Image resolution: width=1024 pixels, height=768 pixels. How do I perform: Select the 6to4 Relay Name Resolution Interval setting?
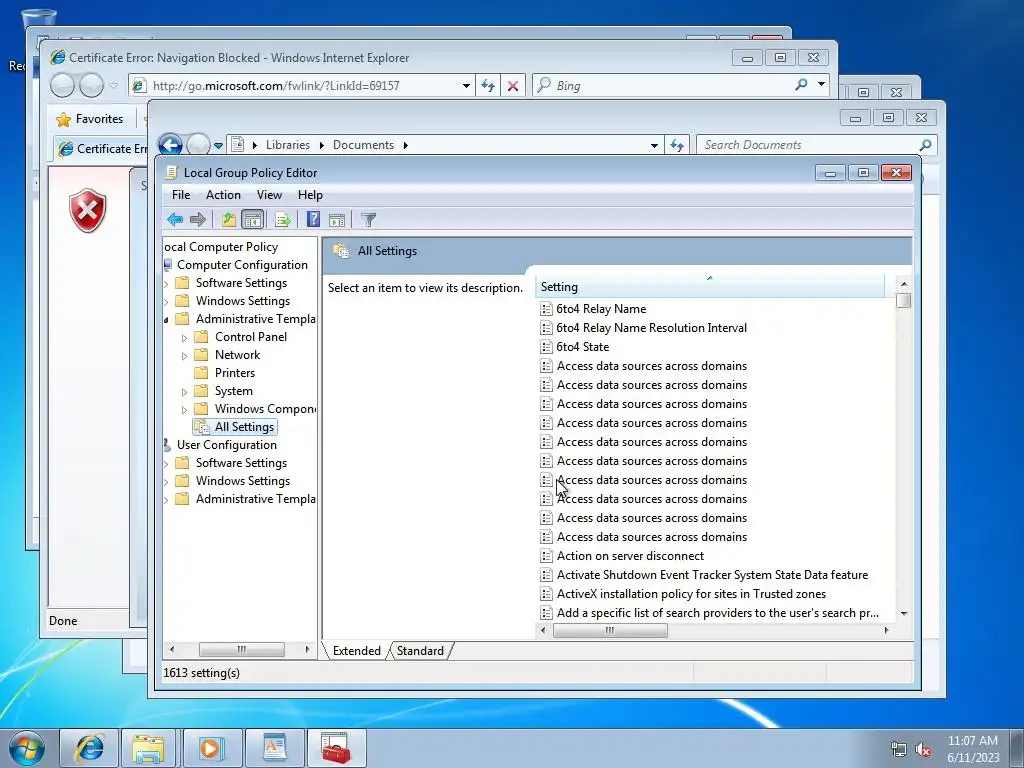(x=652, y=328)
